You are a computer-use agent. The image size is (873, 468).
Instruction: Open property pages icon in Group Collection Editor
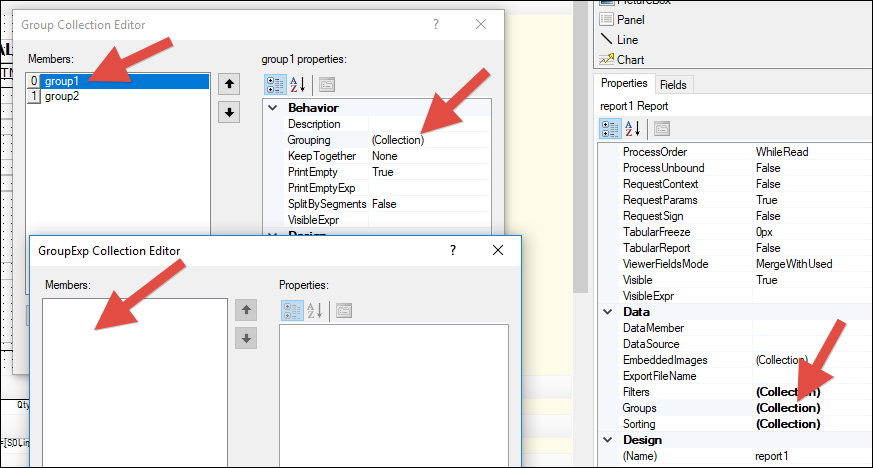[x=327, y=85]
